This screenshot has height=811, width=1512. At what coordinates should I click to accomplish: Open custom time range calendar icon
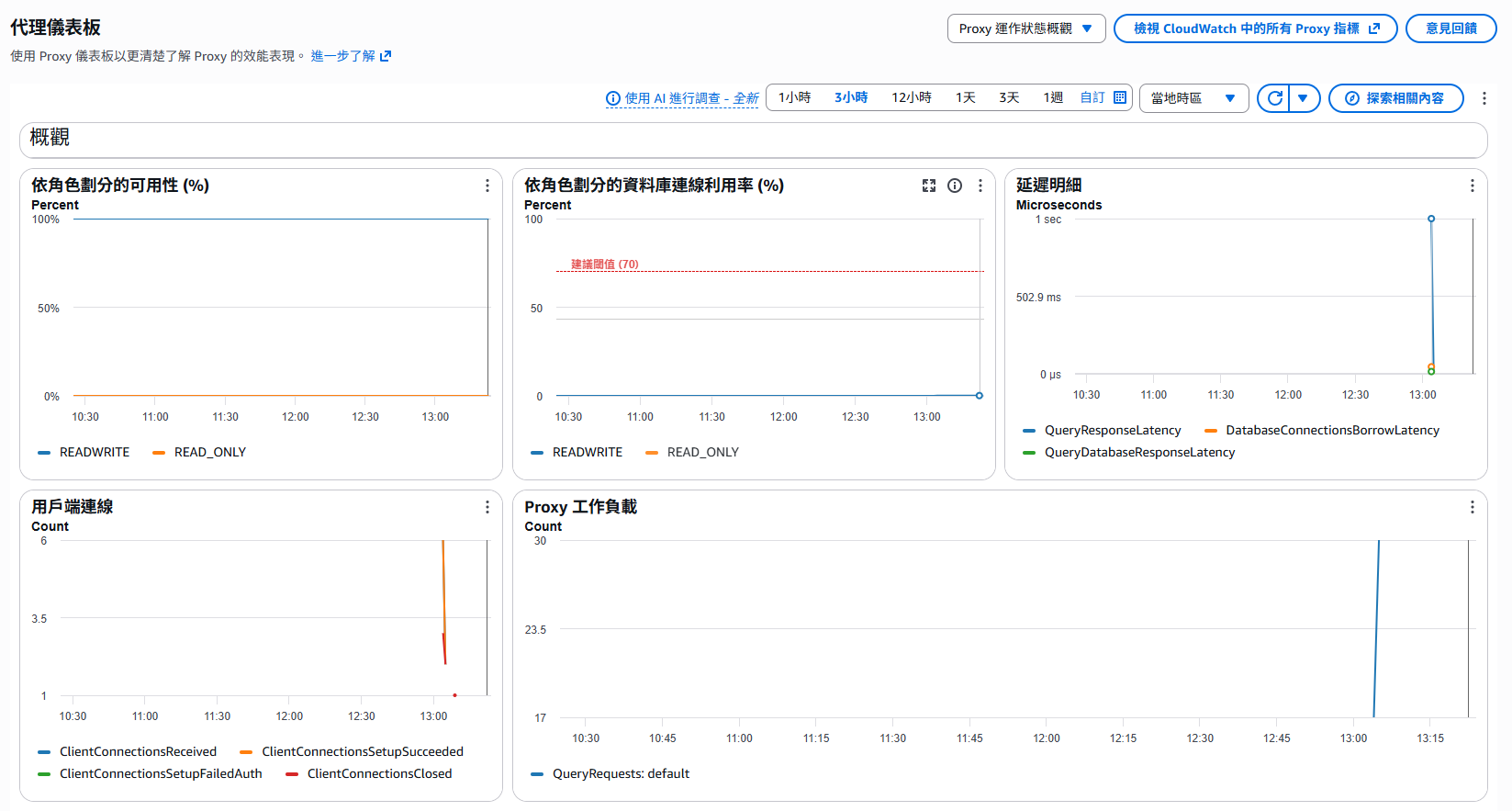pyautogui.click(x=1120, y=97)
